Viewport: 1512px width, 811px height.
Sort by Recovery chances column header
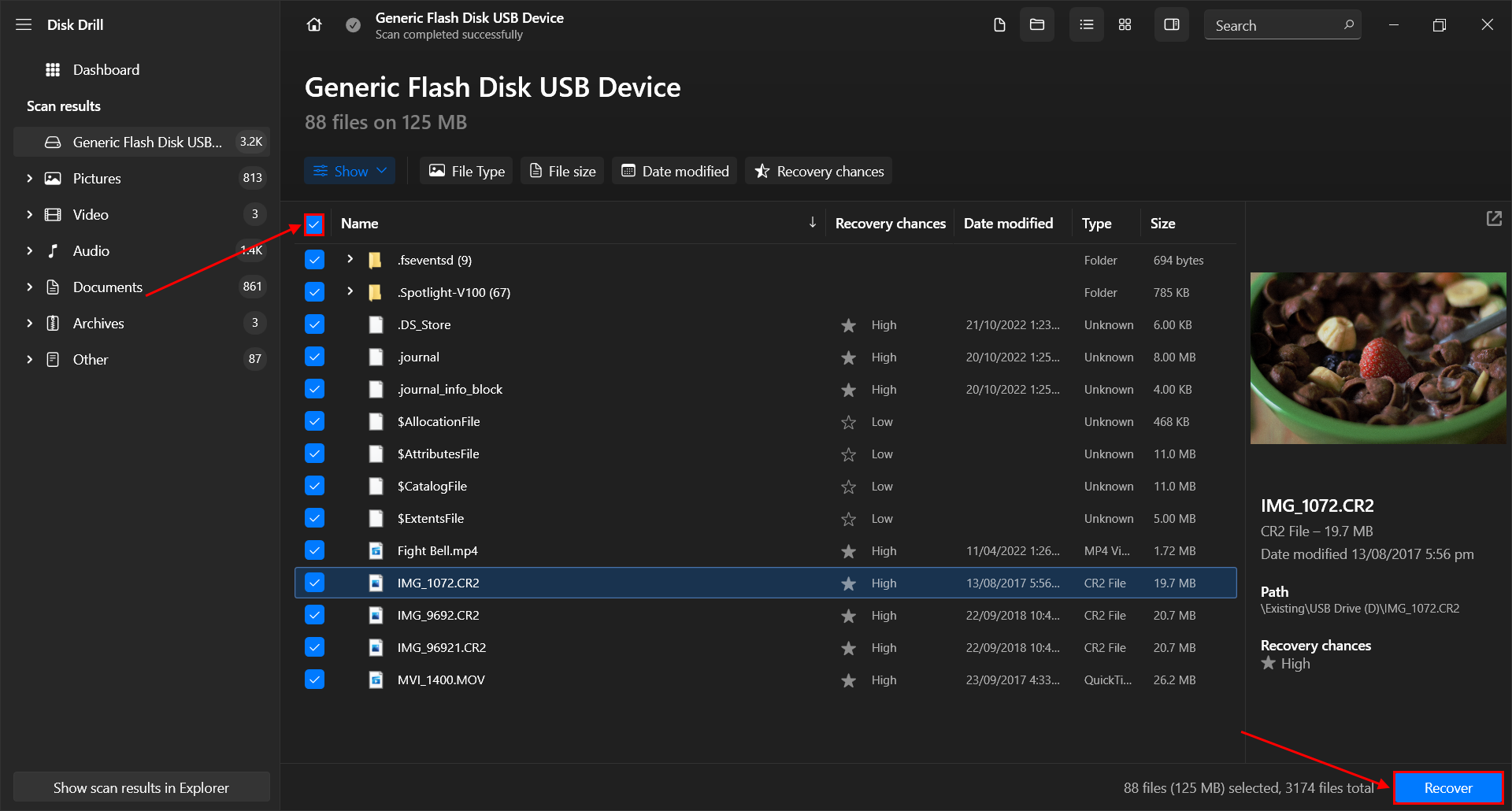(x=890, y=224)
